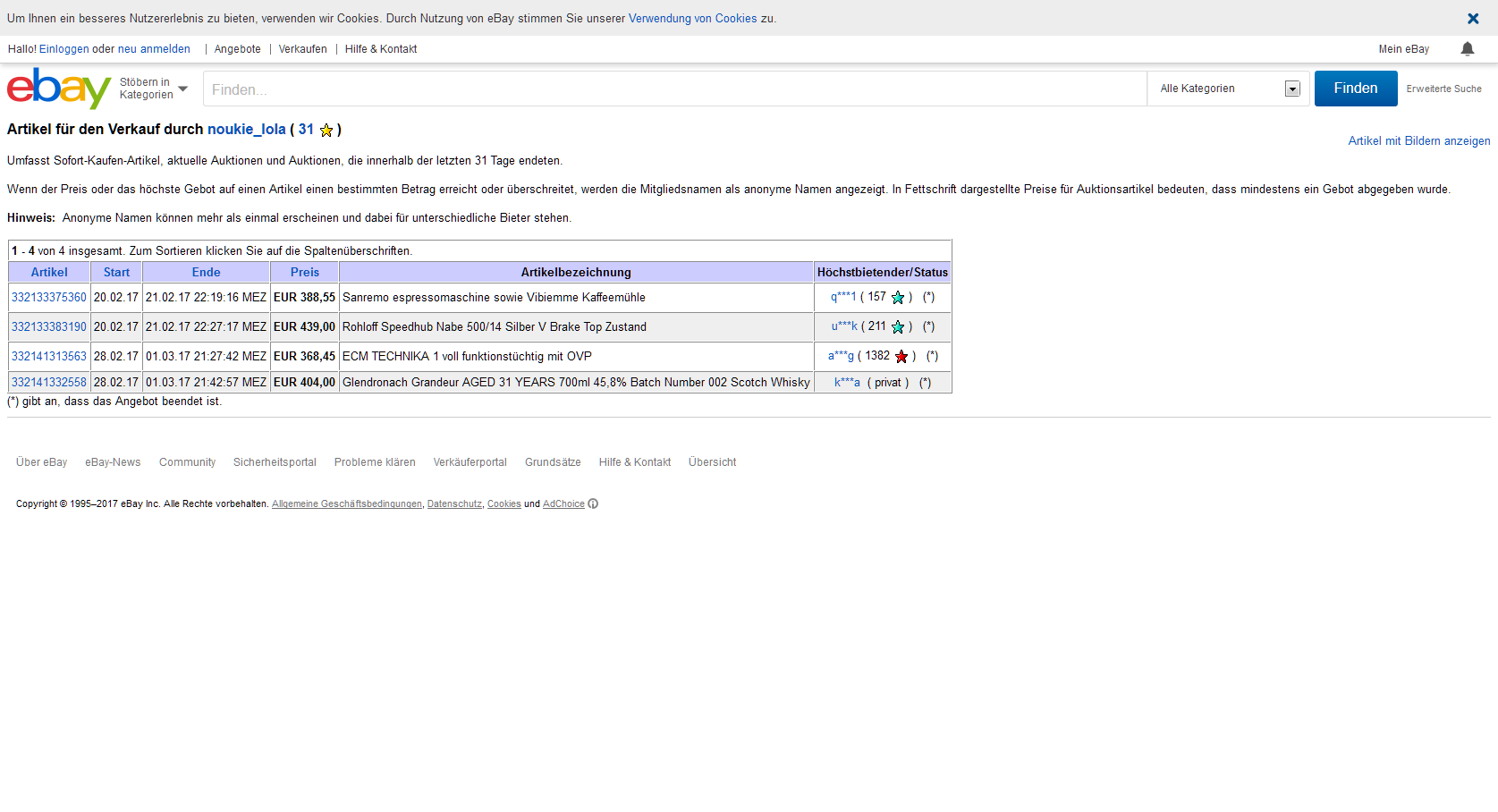Open the Alle Kategorien combo box

click(x=1229, y=89)
